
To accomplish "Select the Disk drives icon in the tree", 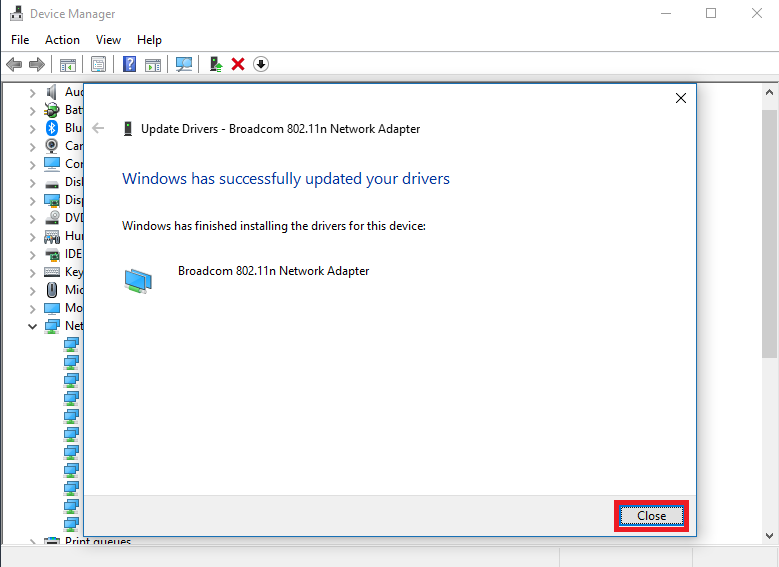I will [x=52, y=183].
